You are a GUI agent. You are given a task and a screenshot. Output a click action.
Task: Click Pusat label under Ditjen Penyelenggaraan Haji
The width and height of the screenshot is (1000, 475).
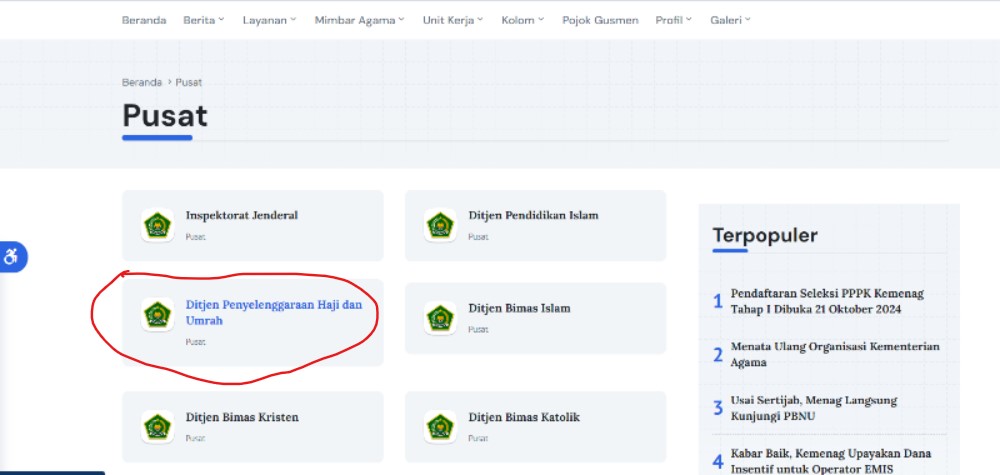(x=195, y=342)
